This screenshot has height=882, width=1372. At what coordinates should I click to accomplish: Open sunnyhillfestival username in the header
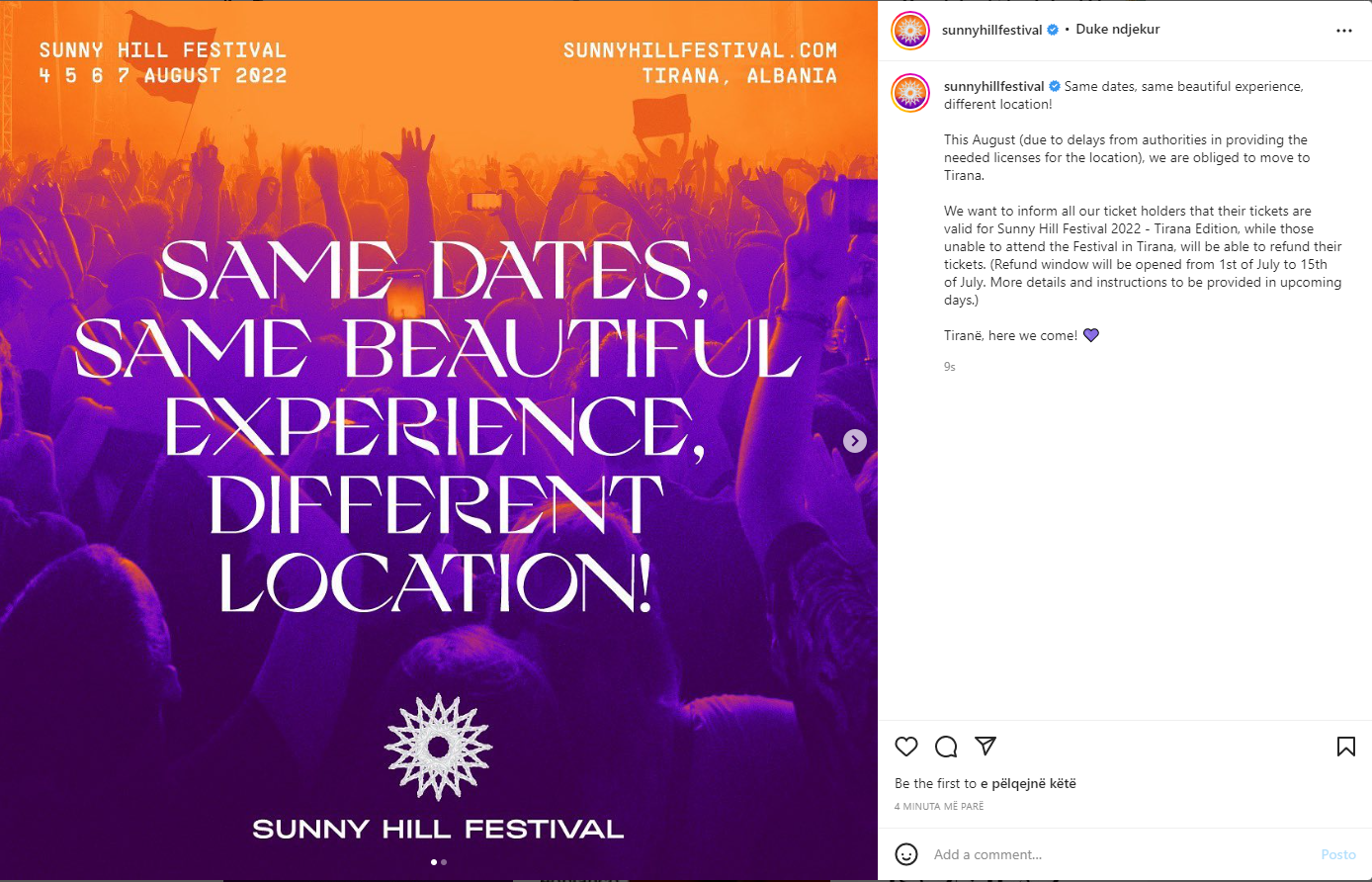click(x=991, y=31)
